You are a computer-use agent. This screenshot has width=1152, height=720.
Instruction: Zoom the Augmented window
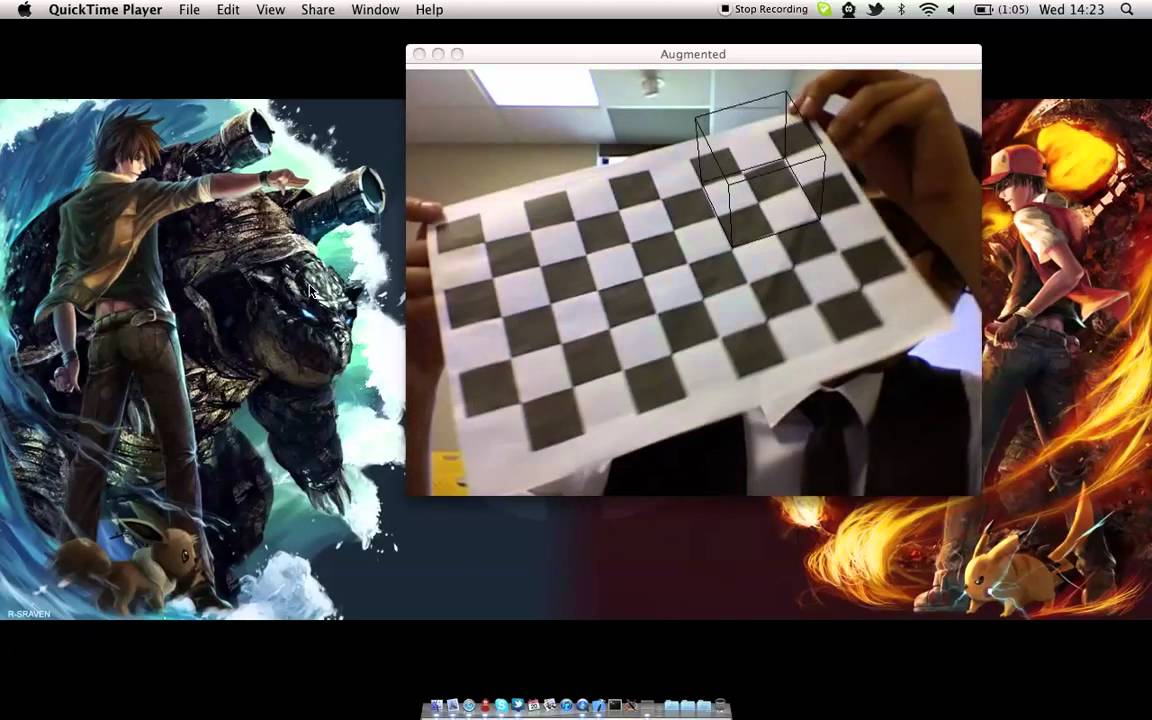[457, 54]
